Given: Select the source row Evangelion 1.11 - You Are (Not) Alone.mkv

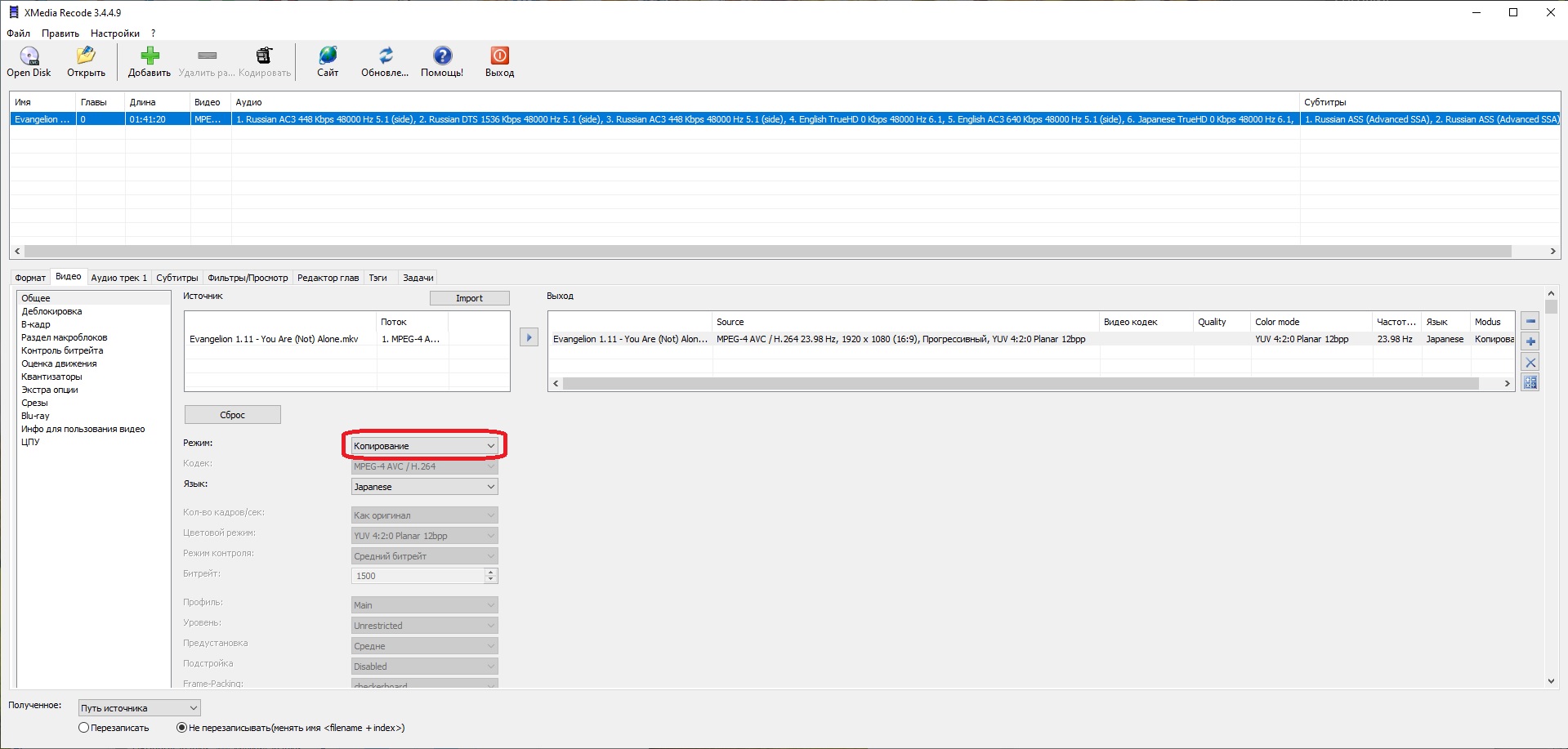Looking at the screenshot, I should tap(347, 339).
